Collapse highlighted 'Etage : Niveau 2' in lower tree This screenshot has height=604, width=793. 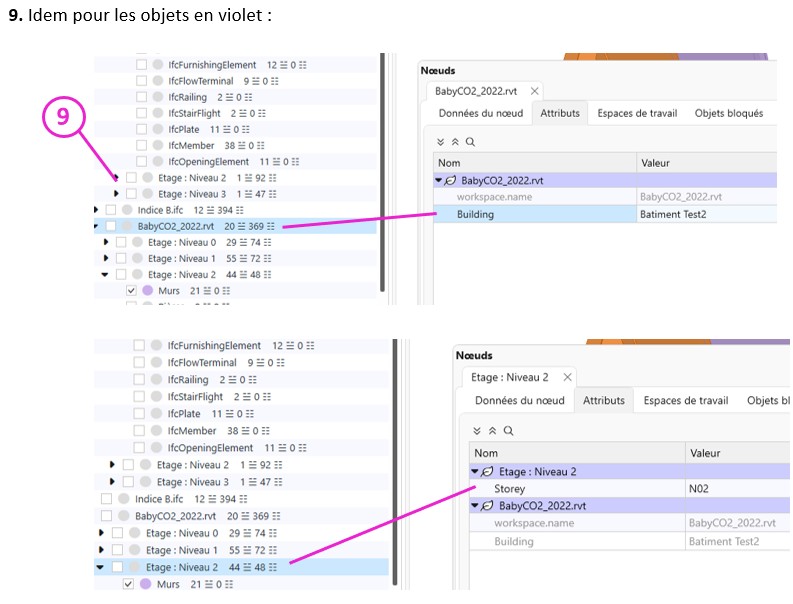[100, 568]
